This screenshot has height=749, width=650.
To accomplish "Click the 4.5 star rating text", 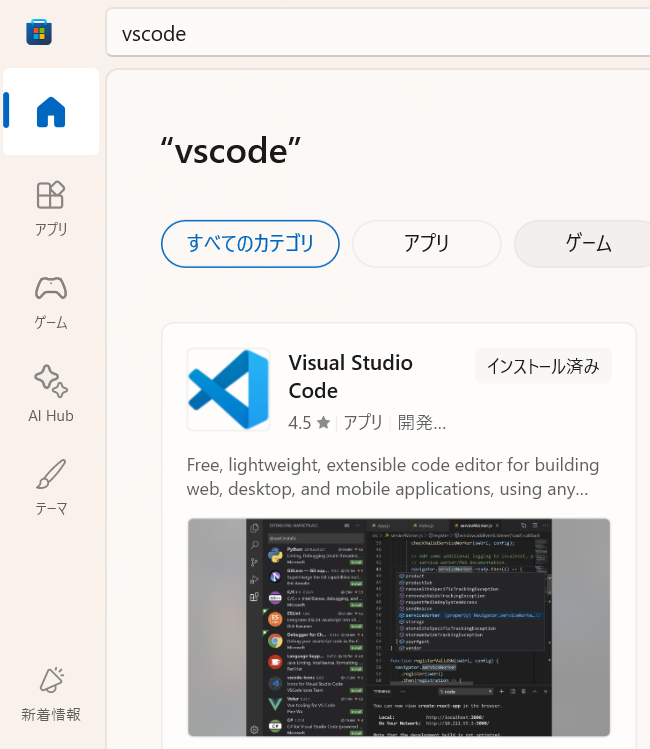I will [299, 423].
